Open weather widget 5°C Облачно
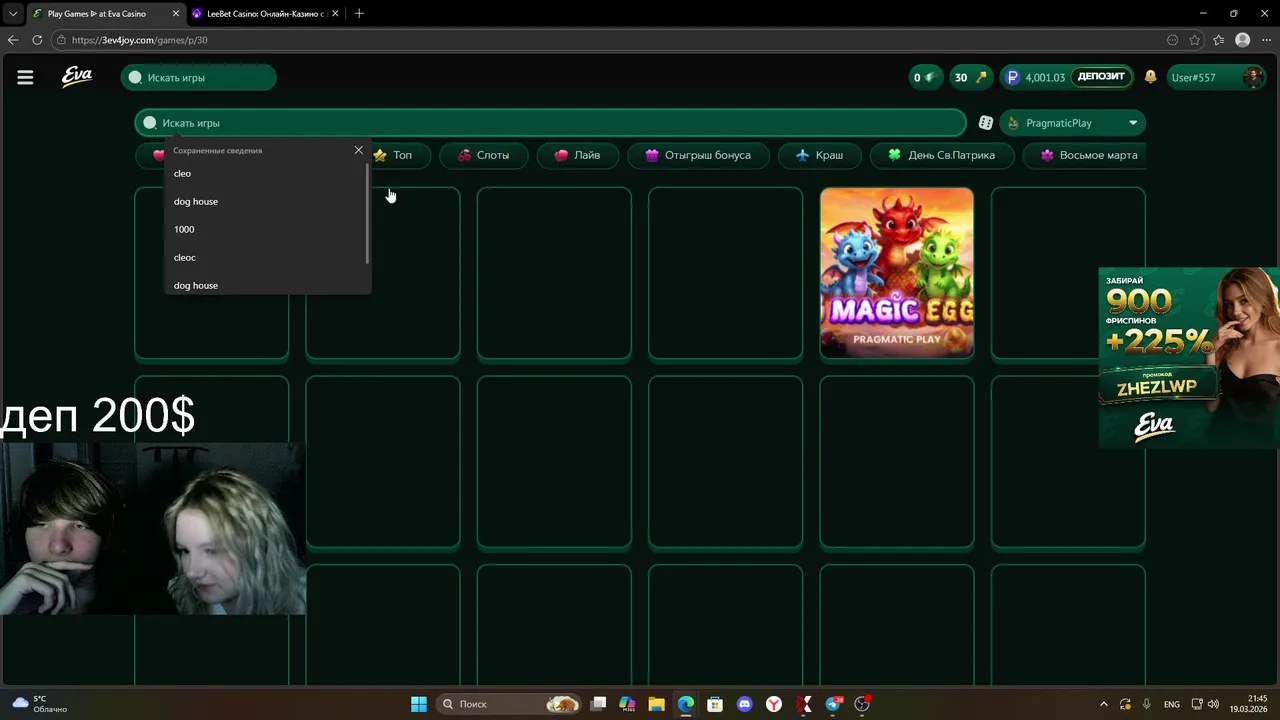The width and height of the screenshot is (1280, 720). 40,704
